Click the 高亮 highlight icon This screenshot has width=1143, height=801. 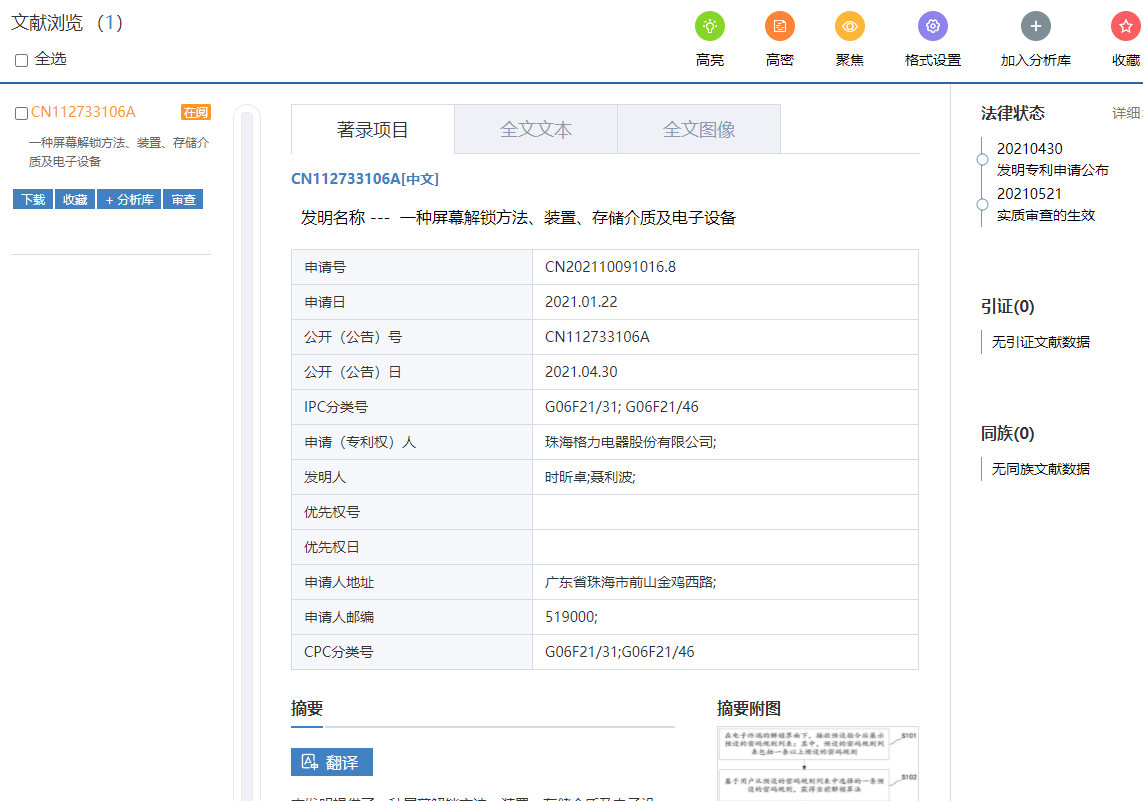[710, 26]
